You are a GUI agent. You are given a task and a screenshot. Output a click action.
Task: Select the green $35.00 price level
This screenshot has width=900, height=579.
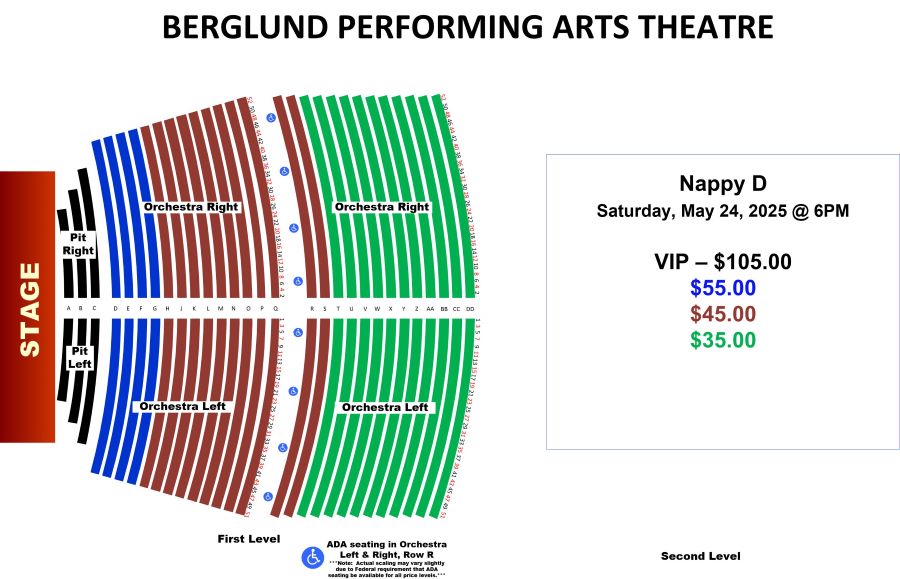point(722,340)
